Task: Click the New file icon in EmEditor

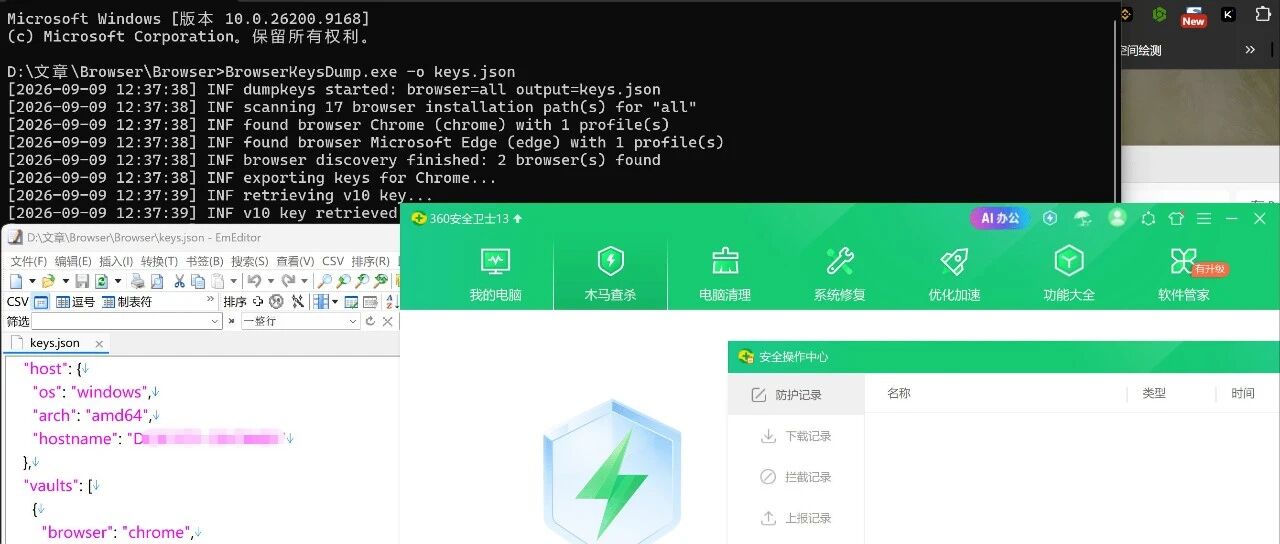Action: 16,281
